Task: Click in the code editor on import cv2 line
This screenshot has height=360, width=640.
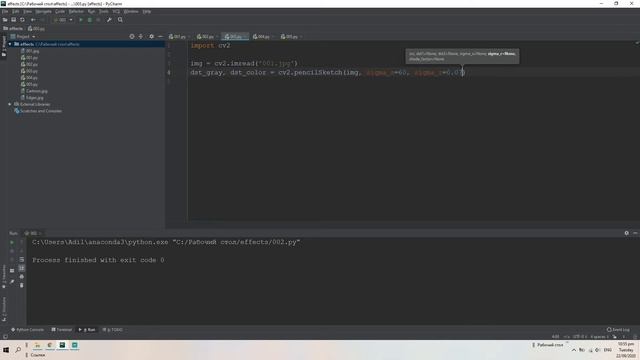Action: tap(210, 46)
